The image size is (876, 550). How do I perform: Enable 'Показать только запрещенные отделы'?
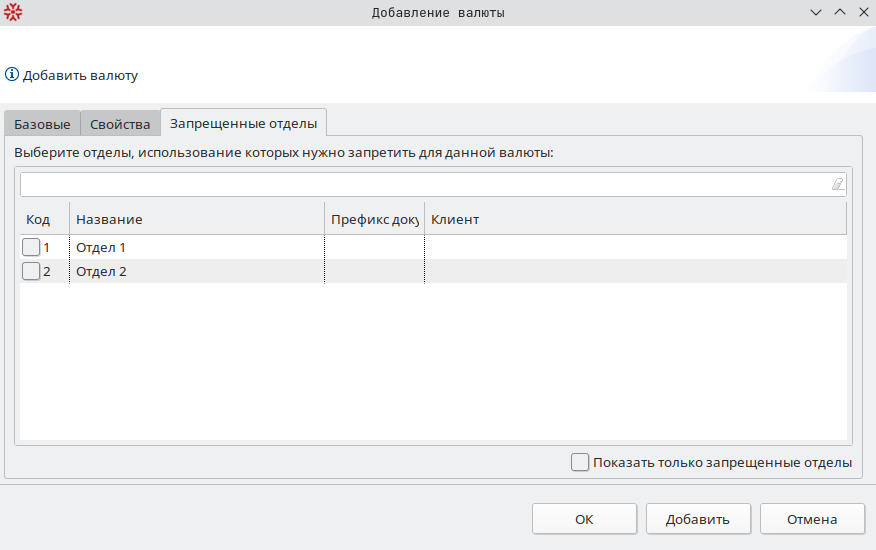click(x=580, y=462)
